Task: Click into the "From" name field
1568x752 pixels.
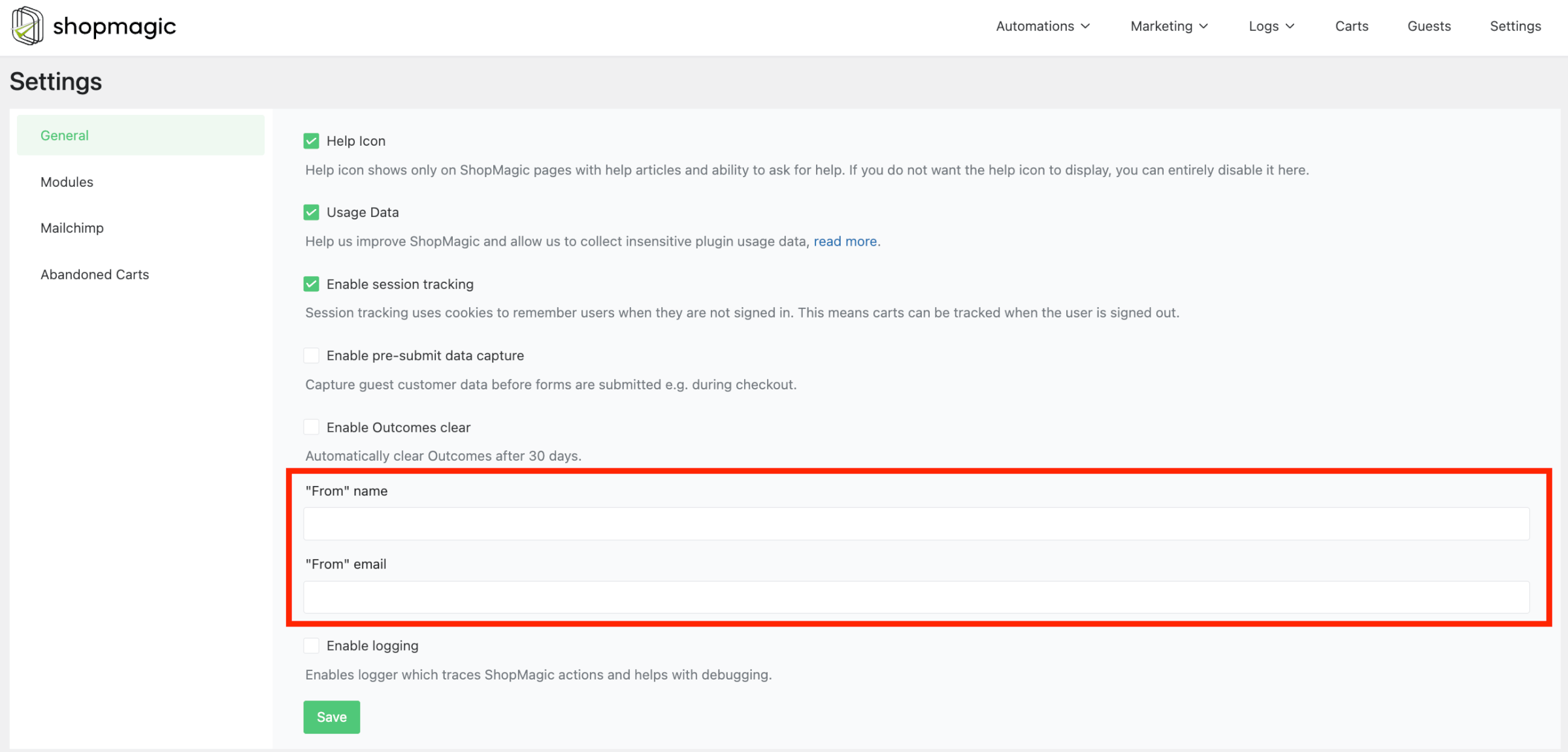Action: tap(916, 524)
